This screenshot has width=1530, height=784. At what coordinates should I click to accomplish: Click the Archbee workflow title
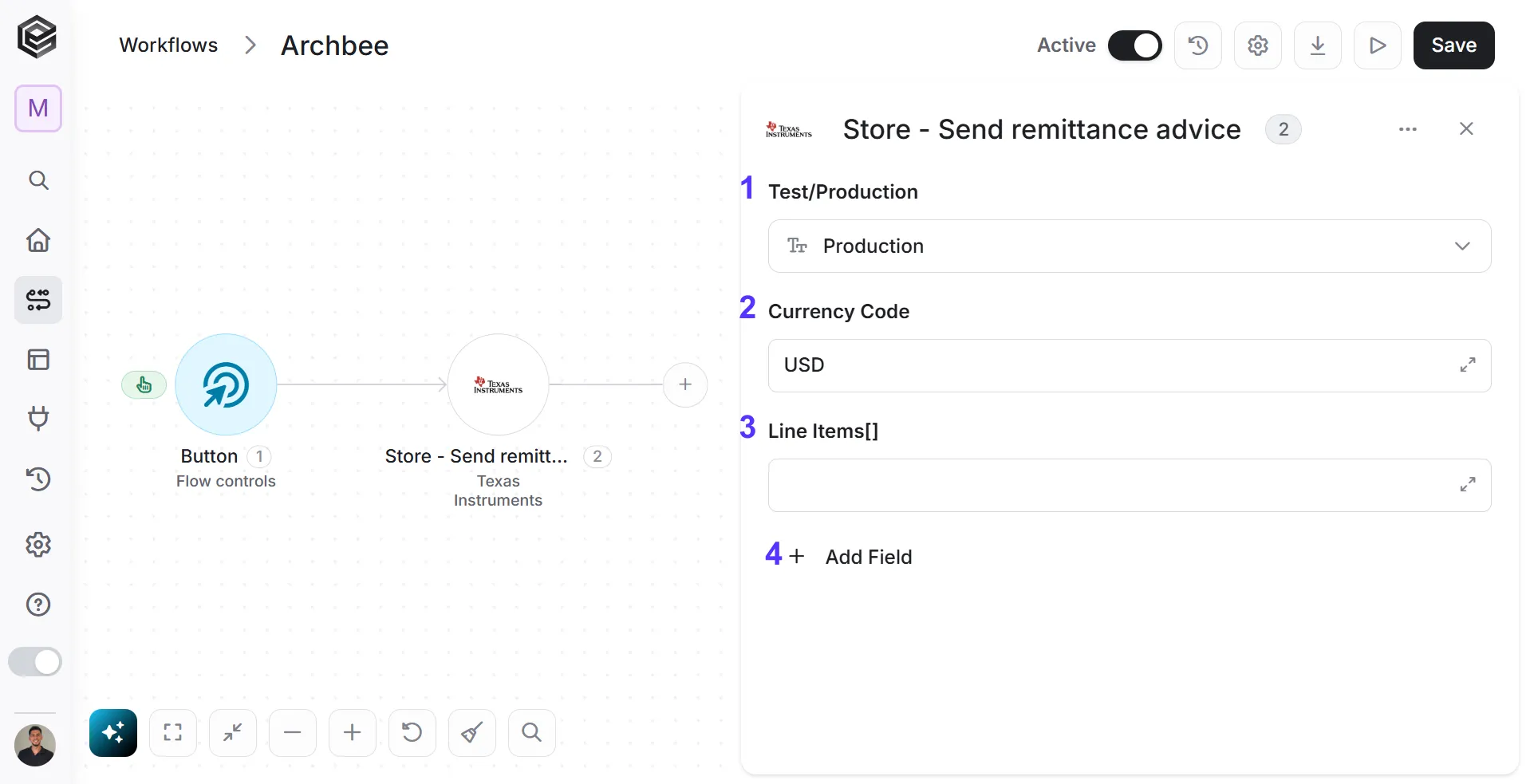pyautogui.click(x=335, y=45)
